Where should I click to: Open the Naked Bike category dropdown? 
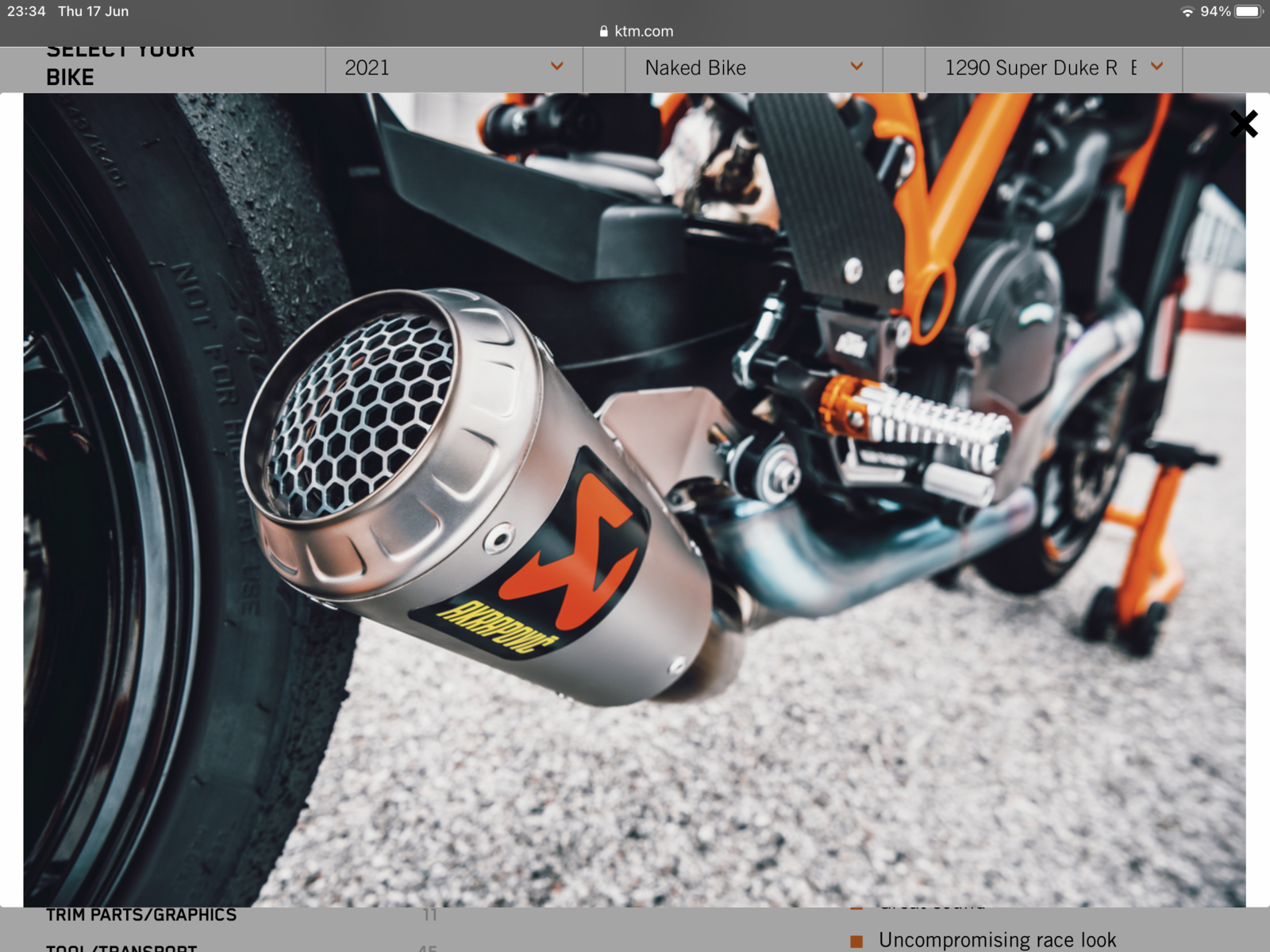pyautogui.click(x=754, y=68)
